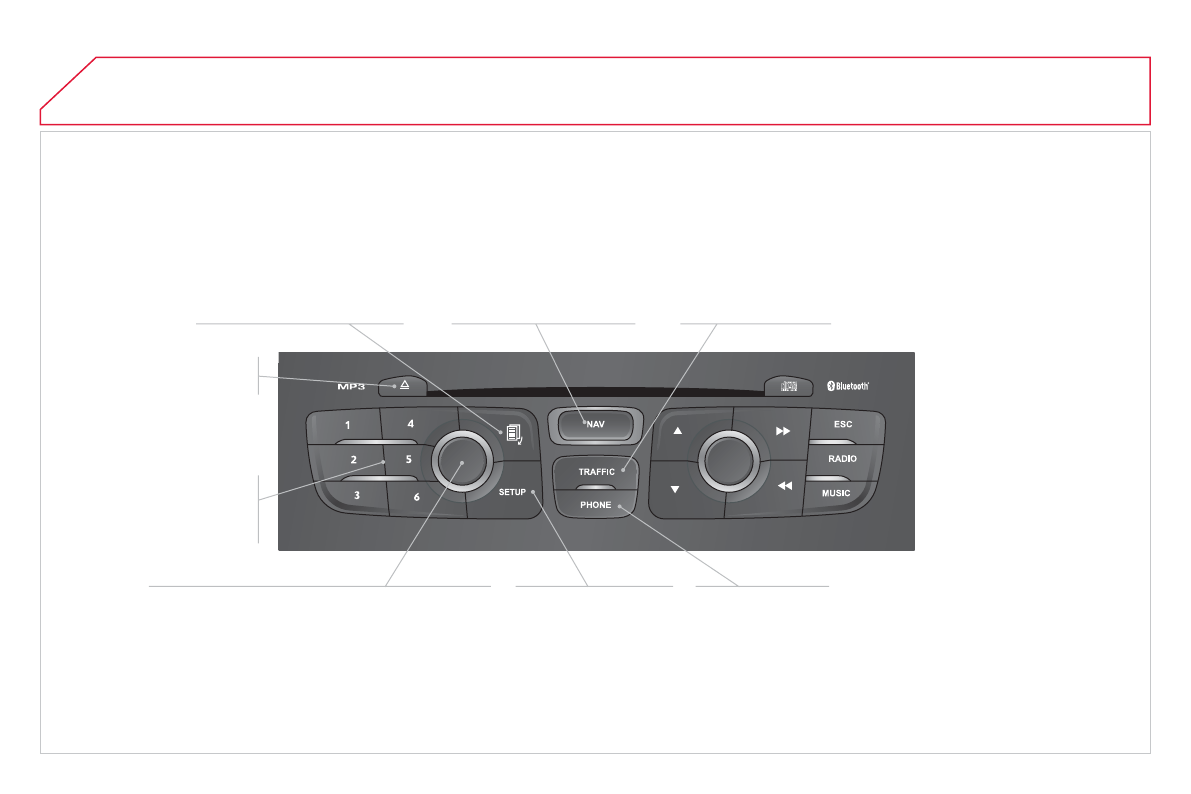Click the right selection rotary knob

(728, 461)
